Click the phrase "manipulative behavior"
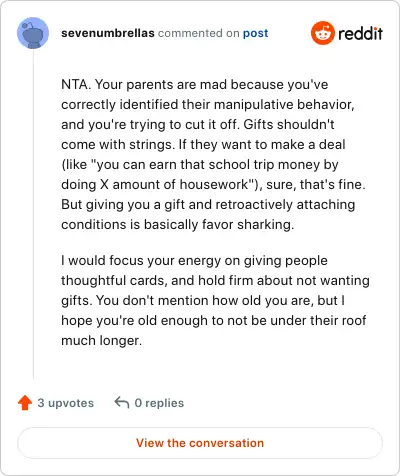Viewport: 400px width, 476px height. click(x=284, y=104)
